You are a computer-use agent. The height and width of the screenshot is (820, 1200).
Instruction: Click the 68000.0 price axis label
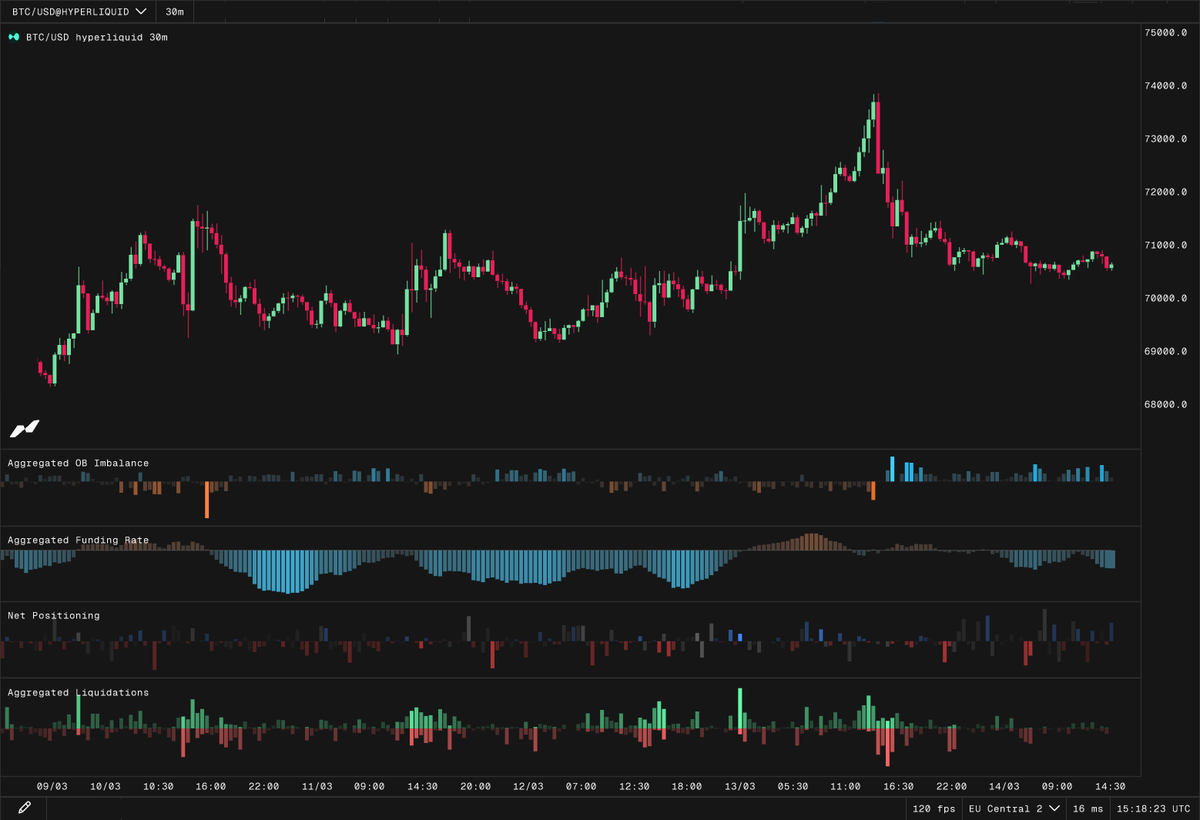(1165, 404)
